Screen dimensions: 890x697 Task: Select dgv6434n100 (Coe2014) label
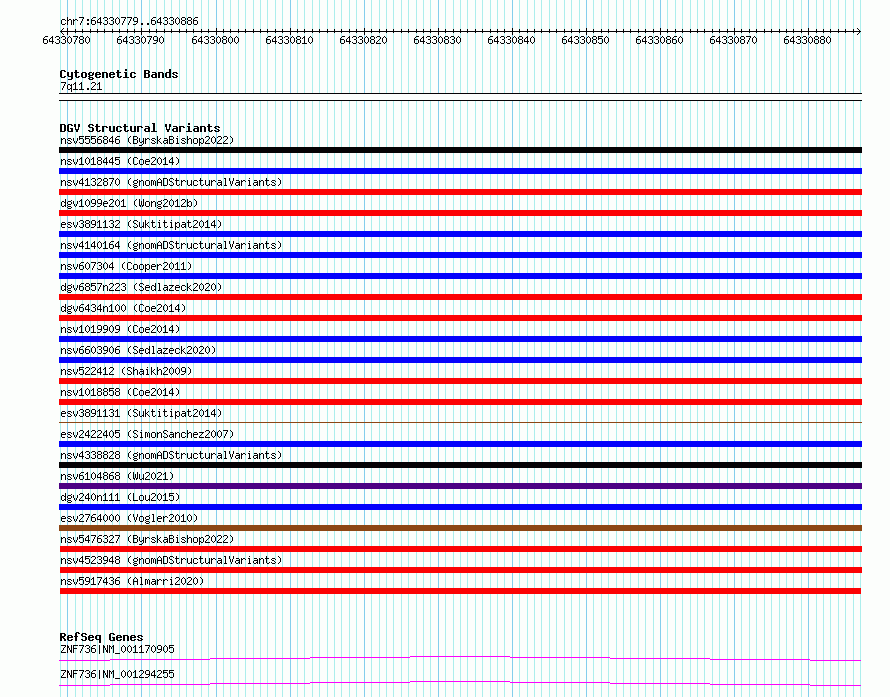pyautogui.click(x=123, y=308)
